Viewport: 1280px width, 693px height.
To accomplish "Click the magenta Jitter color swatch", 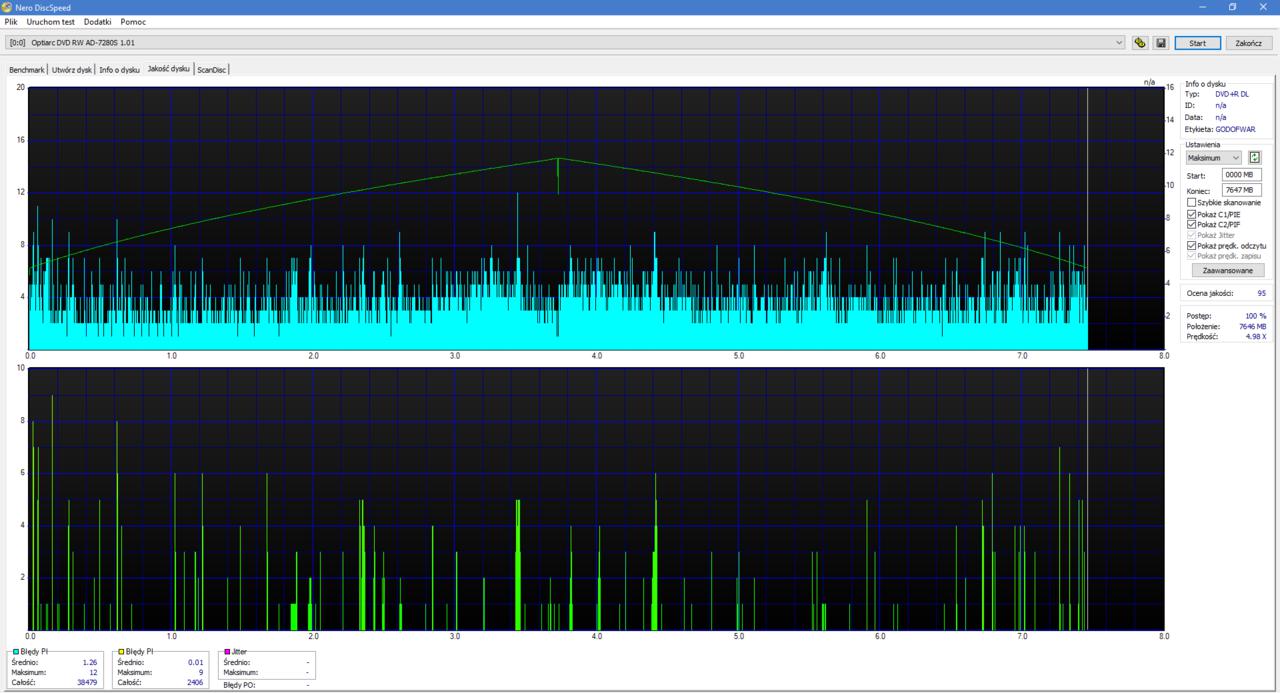I will pos(227,652).
